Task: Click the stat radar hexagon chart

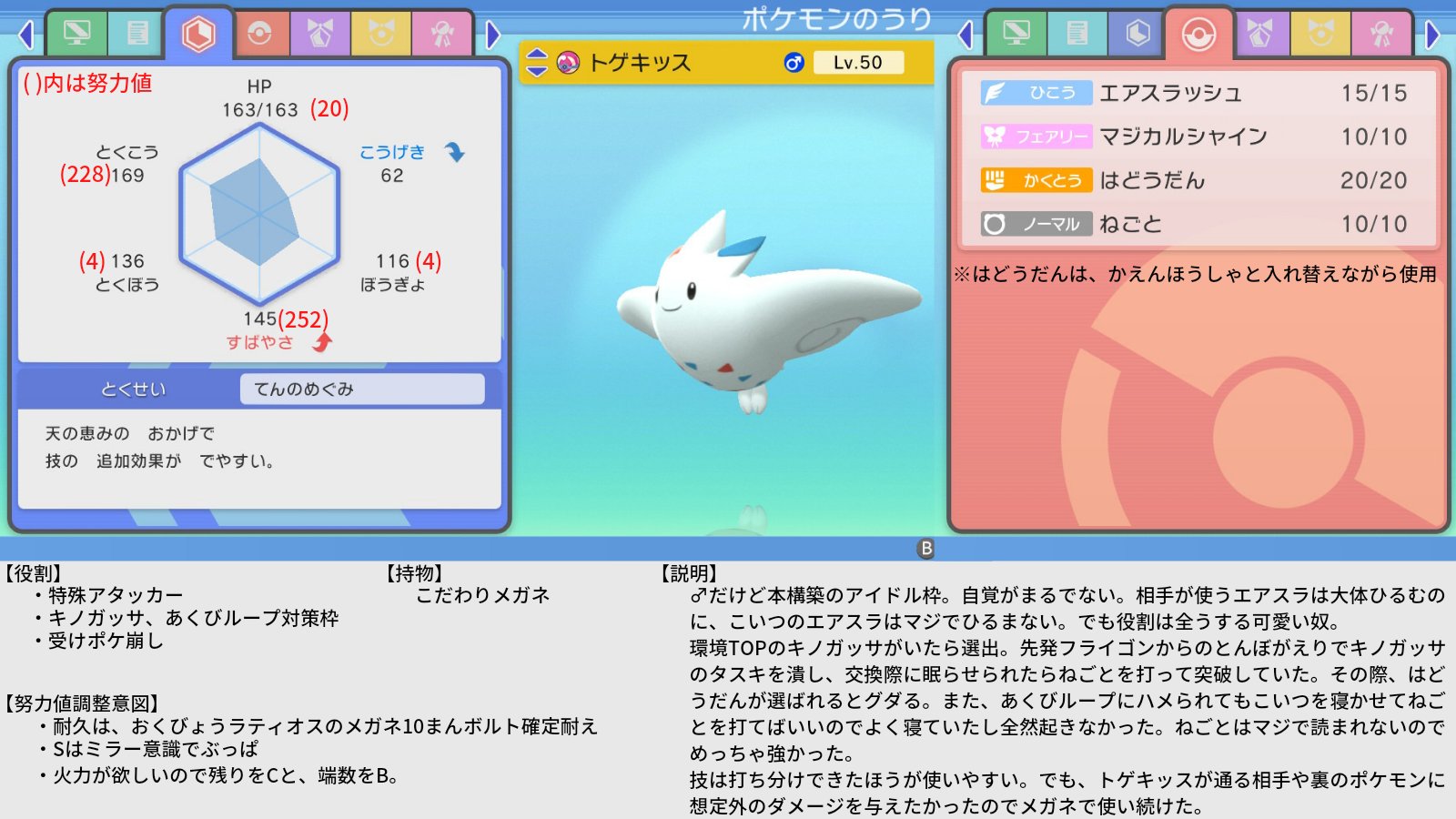Action: (x=259, y=214)
